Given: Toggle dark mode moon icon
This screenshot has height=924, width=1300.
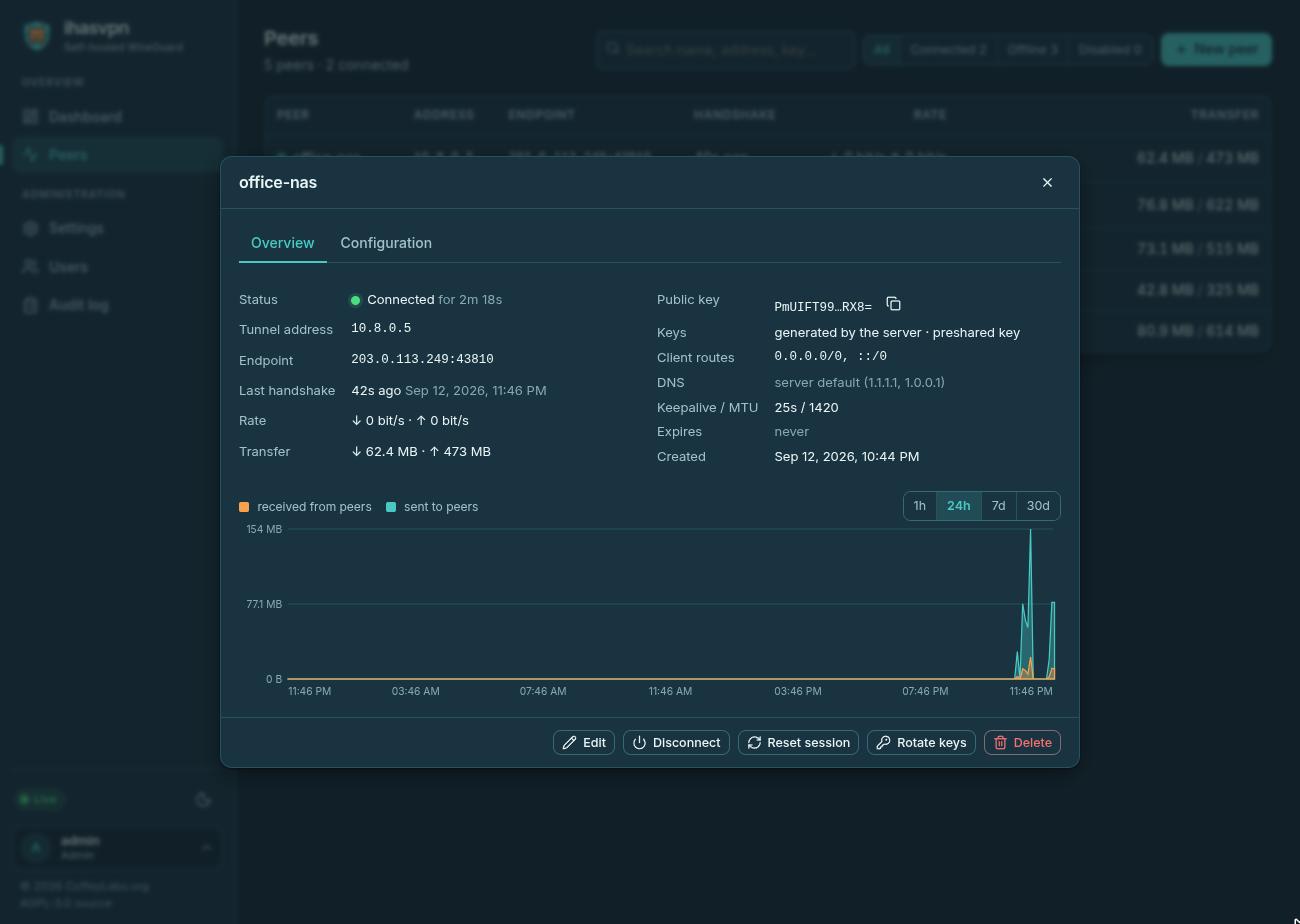Looking at the screenshot, I should pyautogui.click(x=203, y=799).
